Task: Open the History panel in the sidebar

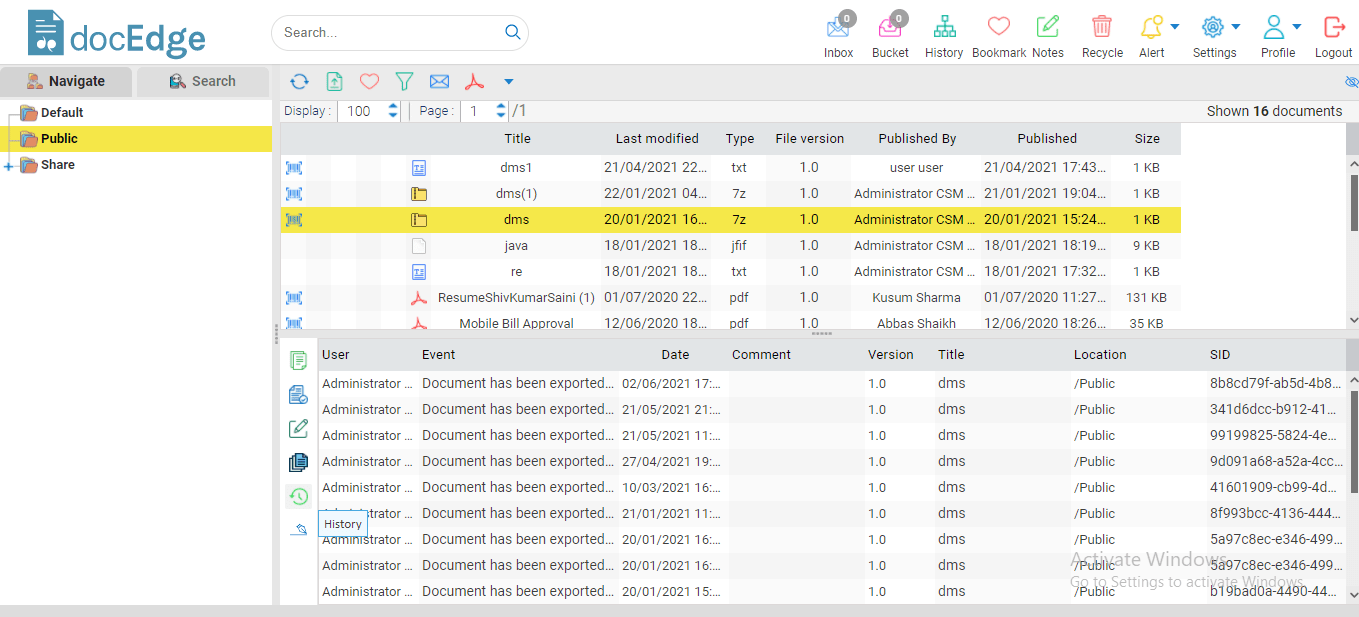Action: [x=298, y=495]
